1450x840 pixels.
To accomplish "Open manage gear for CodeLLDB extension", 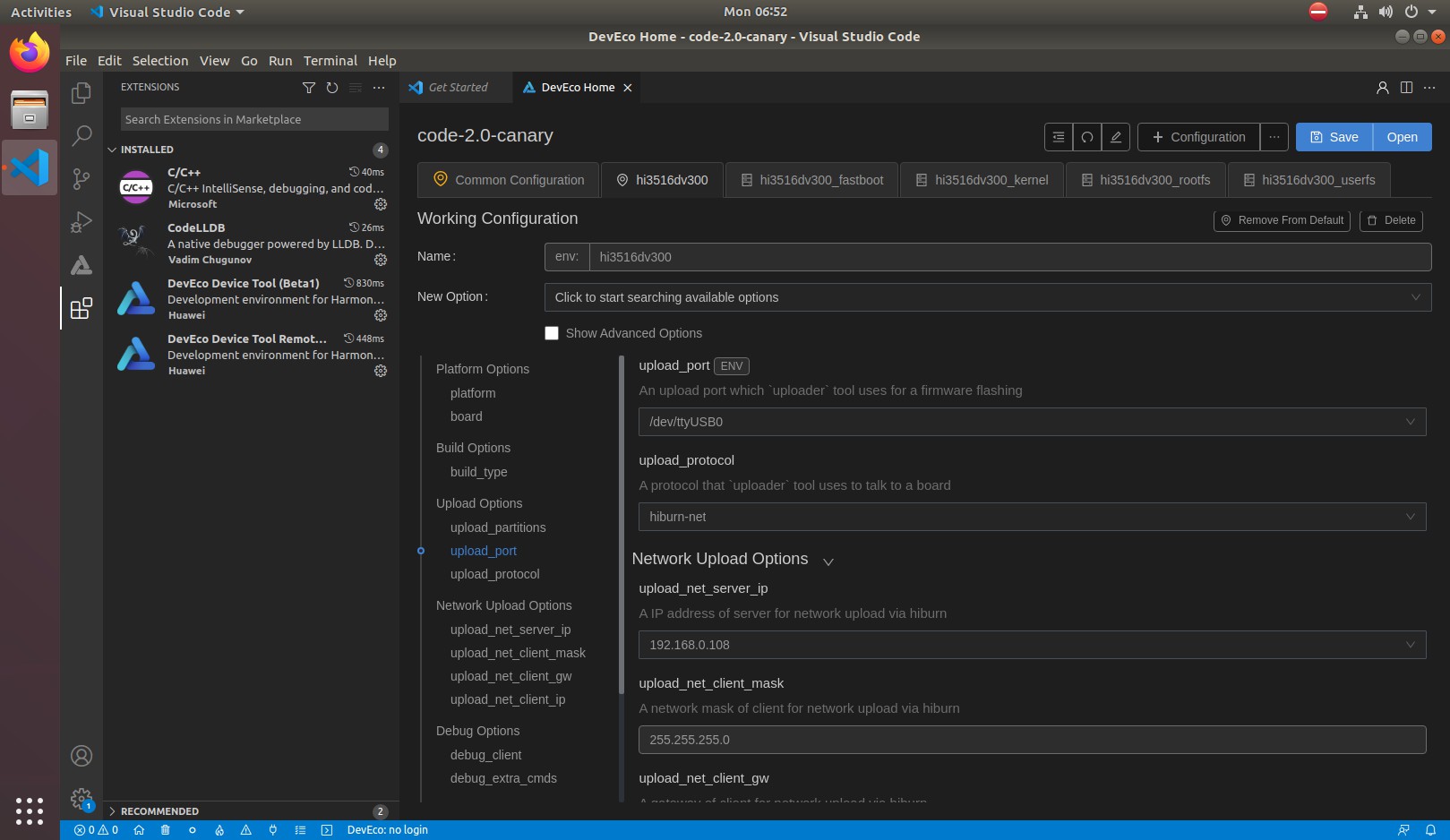I will click(381, 260).
